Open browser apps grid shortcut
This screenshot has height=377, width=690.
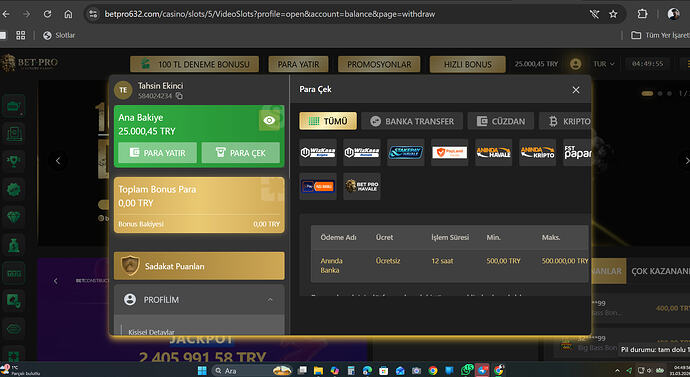(21, 35)
